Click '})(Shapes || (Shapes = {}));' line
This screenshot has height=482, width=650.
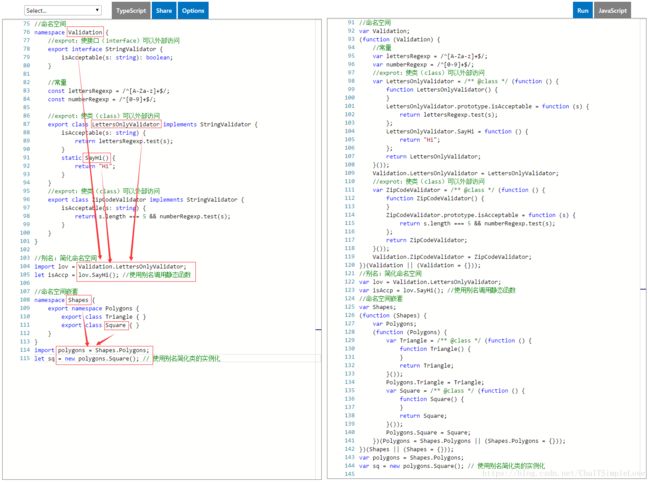[406, 449]
